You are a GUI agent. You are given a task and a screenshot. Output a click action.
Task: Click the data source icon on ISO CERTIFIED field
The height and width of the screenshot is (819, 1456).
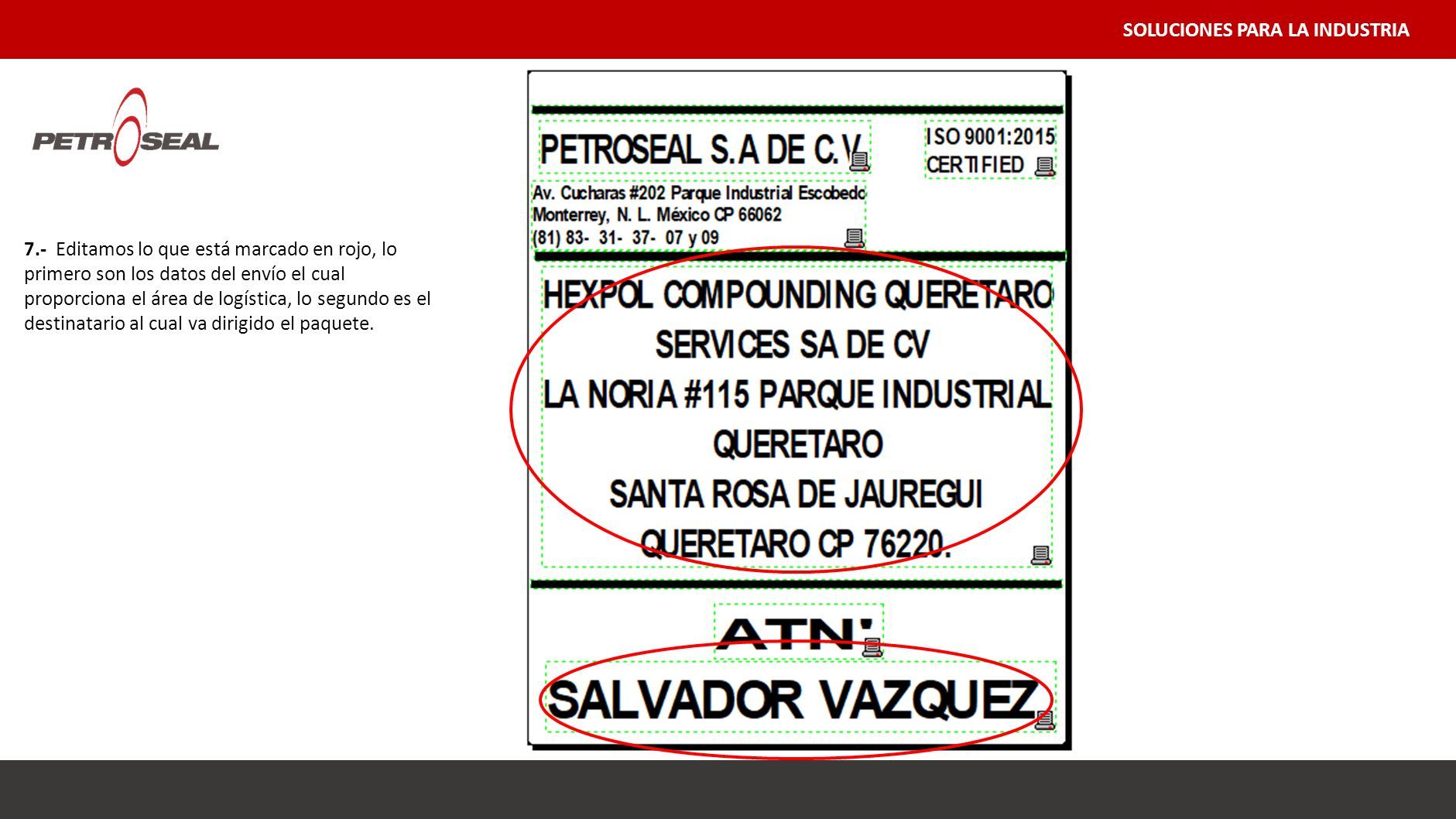tap(1045, 166)
